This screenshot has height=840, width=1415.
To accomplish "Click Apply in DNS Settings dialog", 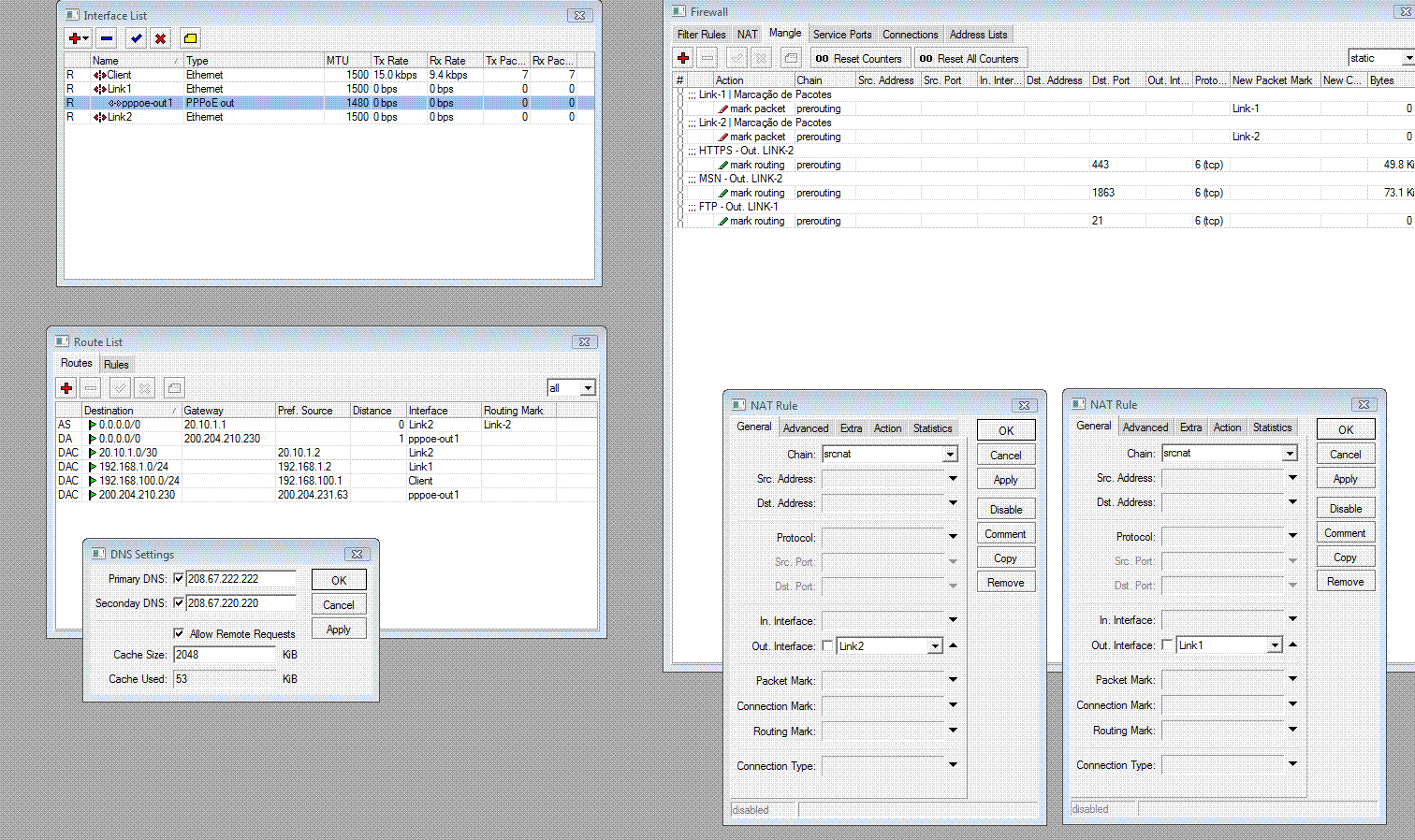I will 338,630.
